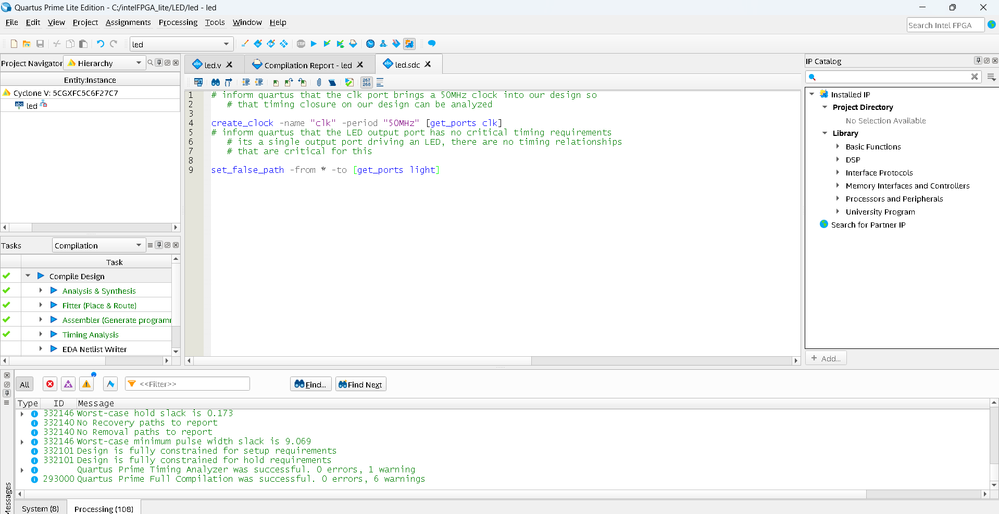Click the Stop Processing icon in toolbar
Screen dimensions: 999x514
click(301, 44)
